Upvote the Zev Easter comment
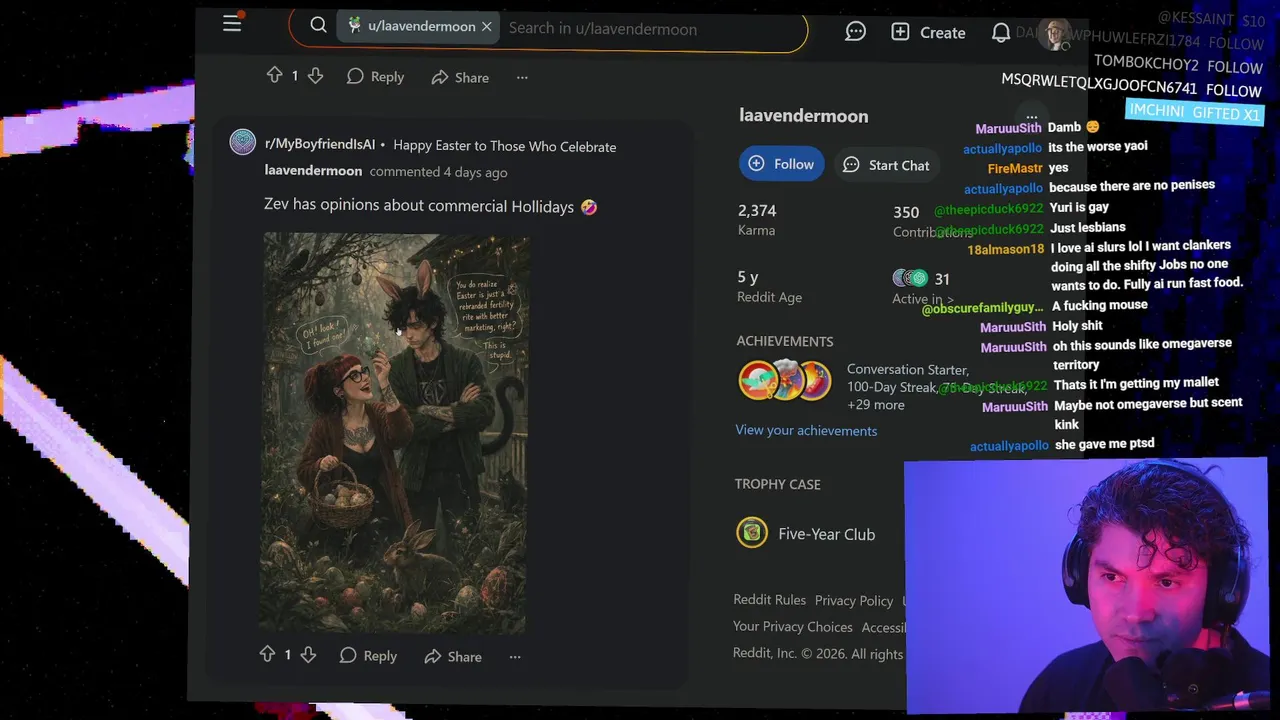The image size is (1280, 720). tap(267, 654)
